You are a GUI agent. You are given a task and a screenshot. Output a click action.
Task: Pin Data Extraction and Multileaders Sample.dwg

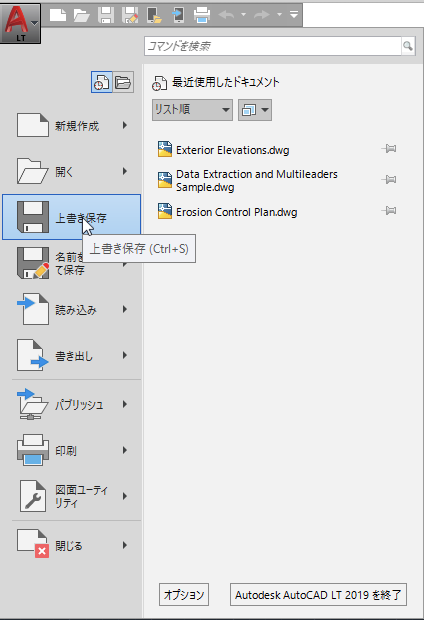[x=389, y=179]
